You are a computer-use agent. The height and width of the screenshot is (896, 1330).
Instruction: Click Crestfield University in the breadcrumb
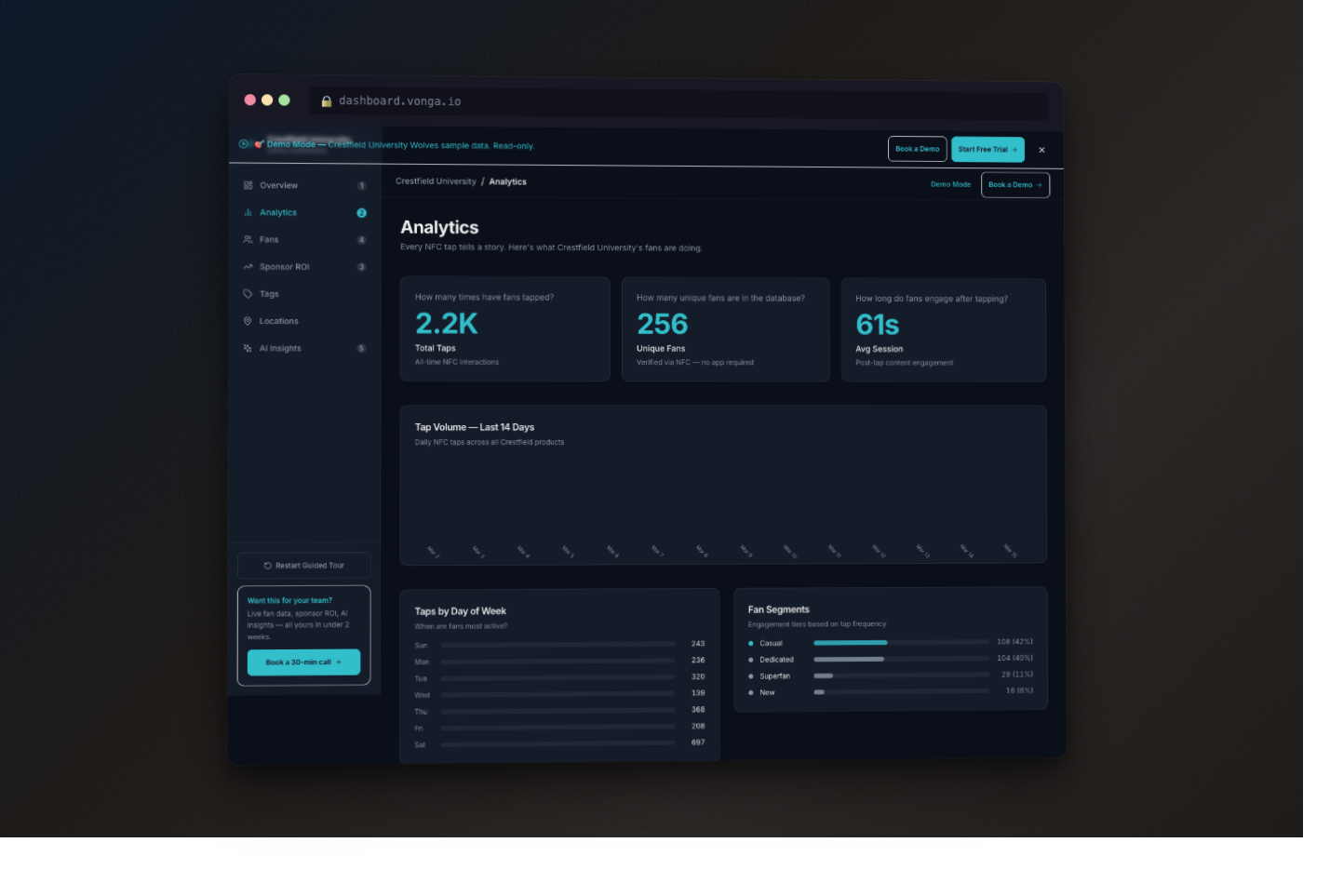[x=437, y=181]
